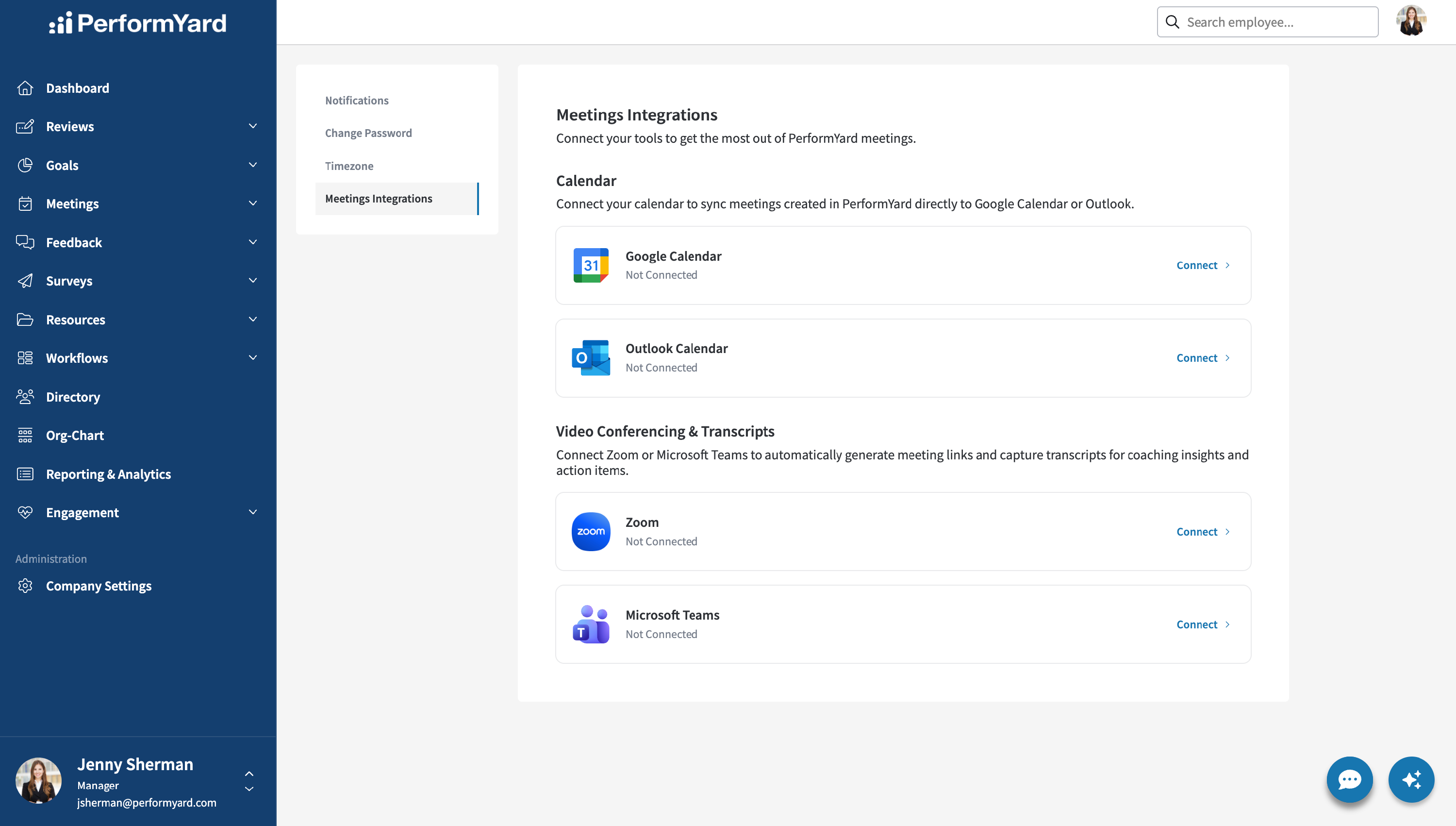Launch the AI sparkle assistant button
Screen dimensions: 1456x826
coord(1411,779)
